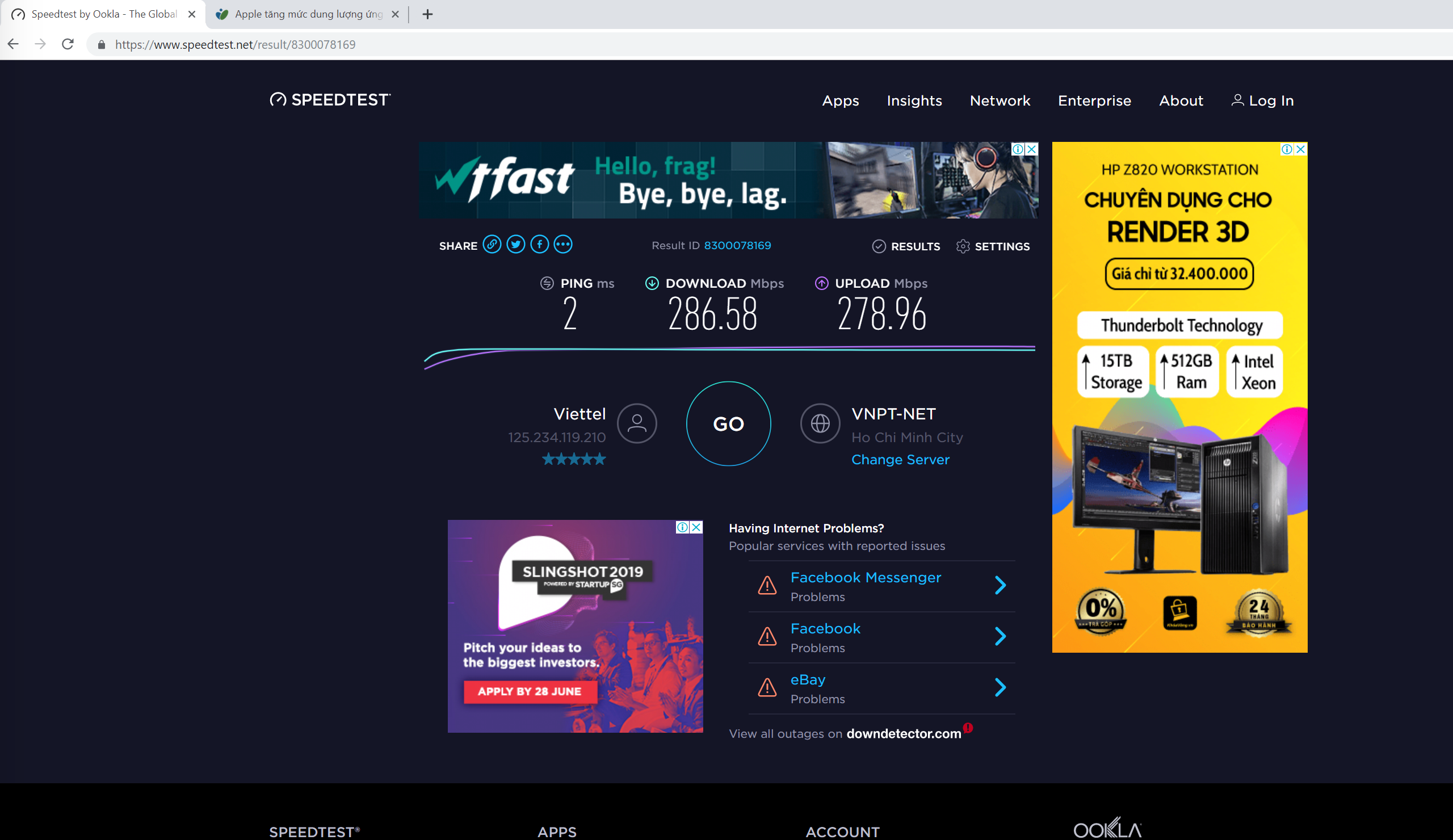The image size is (1453, 840).
Task: Click ad info icon on Slingshot ad
Action: pos(683,527)
